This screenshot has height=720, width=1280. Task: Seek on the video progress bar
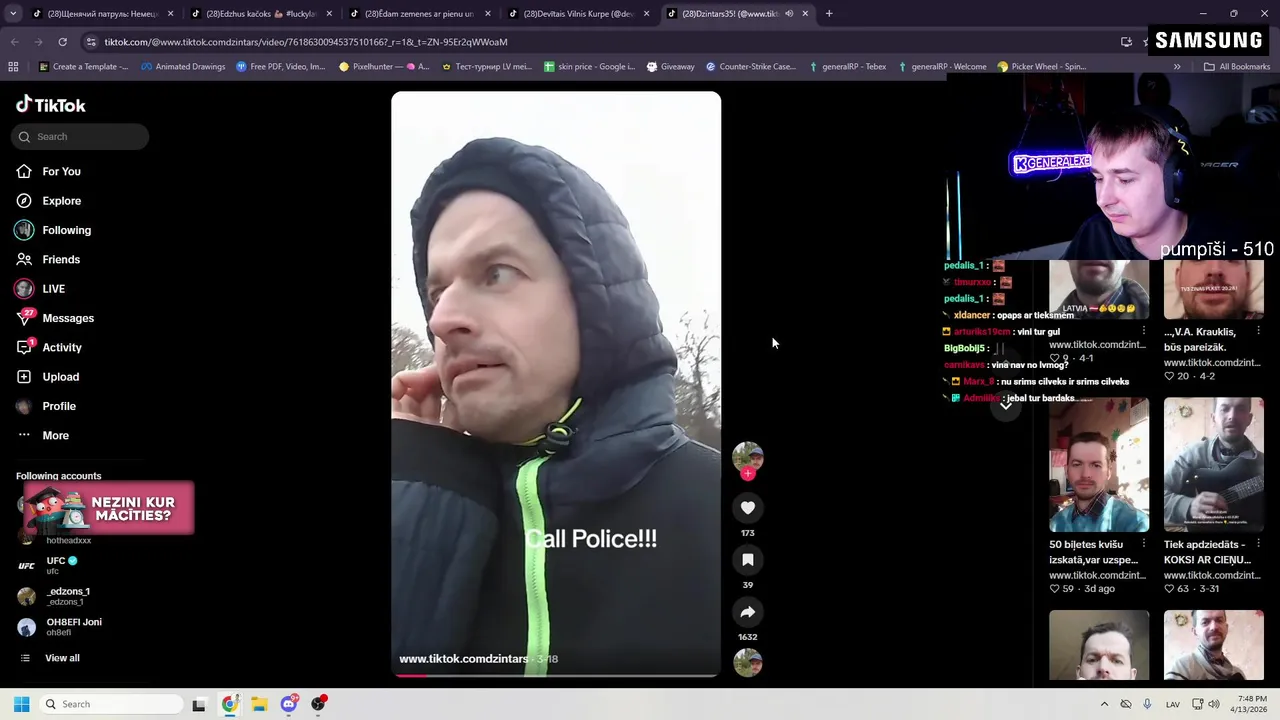(556, 675)
